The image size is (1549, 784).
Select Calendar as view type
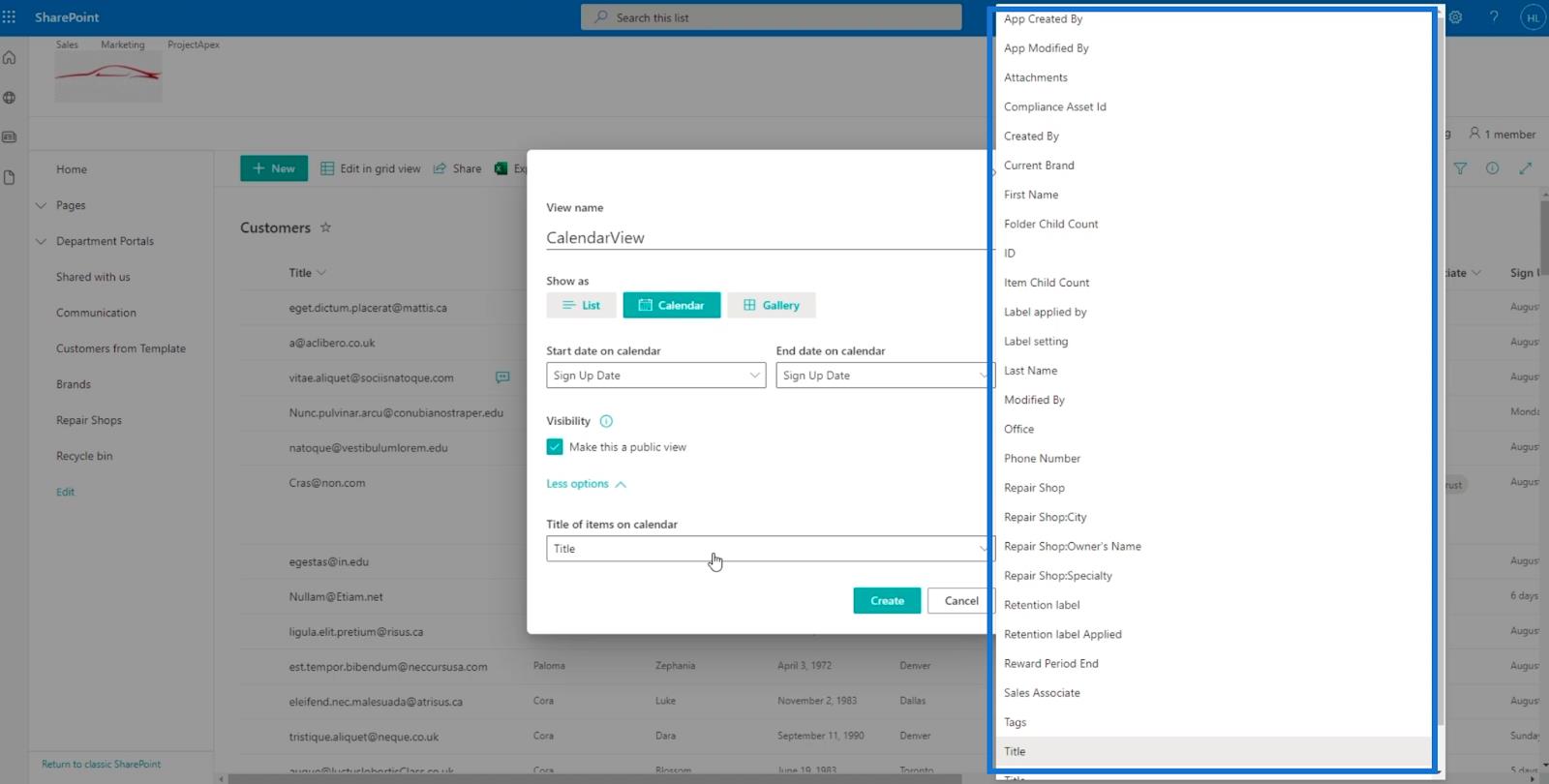tap(672, 305)
